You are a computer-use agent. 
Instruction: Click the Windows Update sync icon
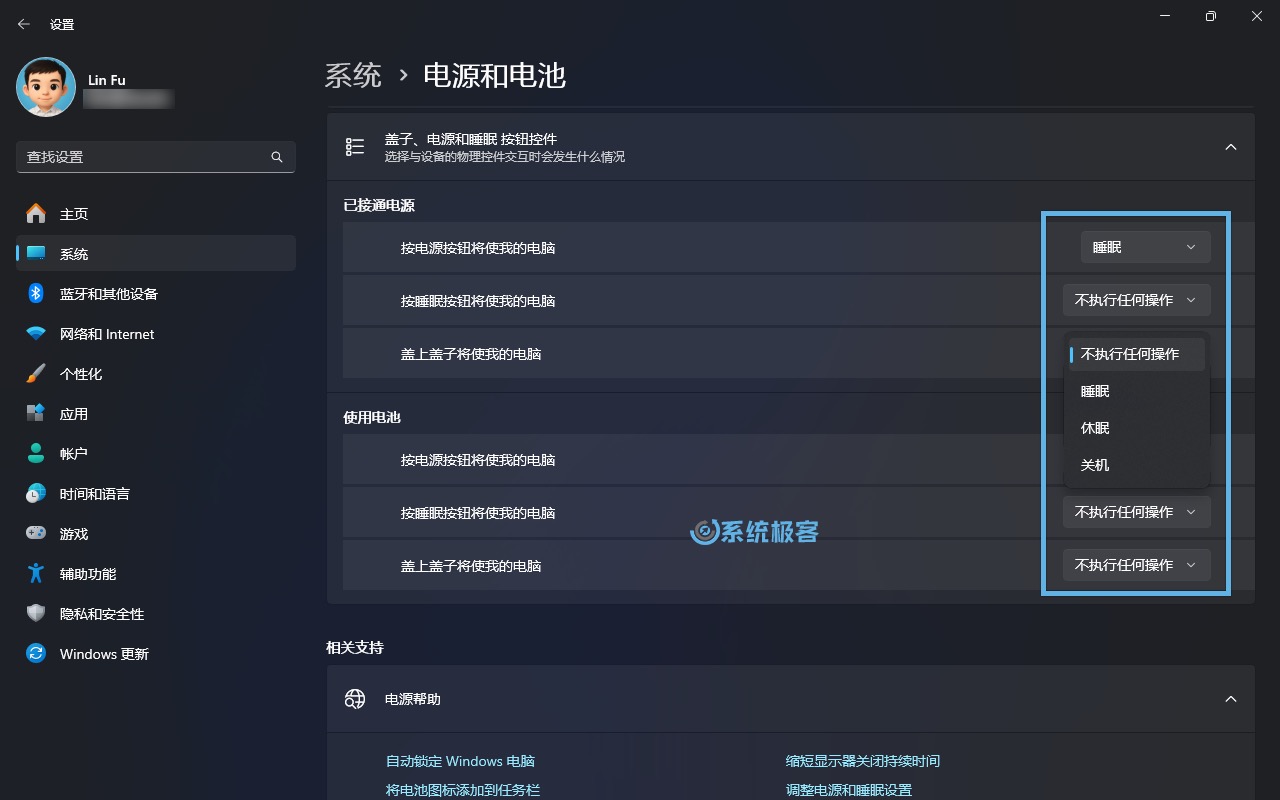pyautogui.click(x=36, y=653)
